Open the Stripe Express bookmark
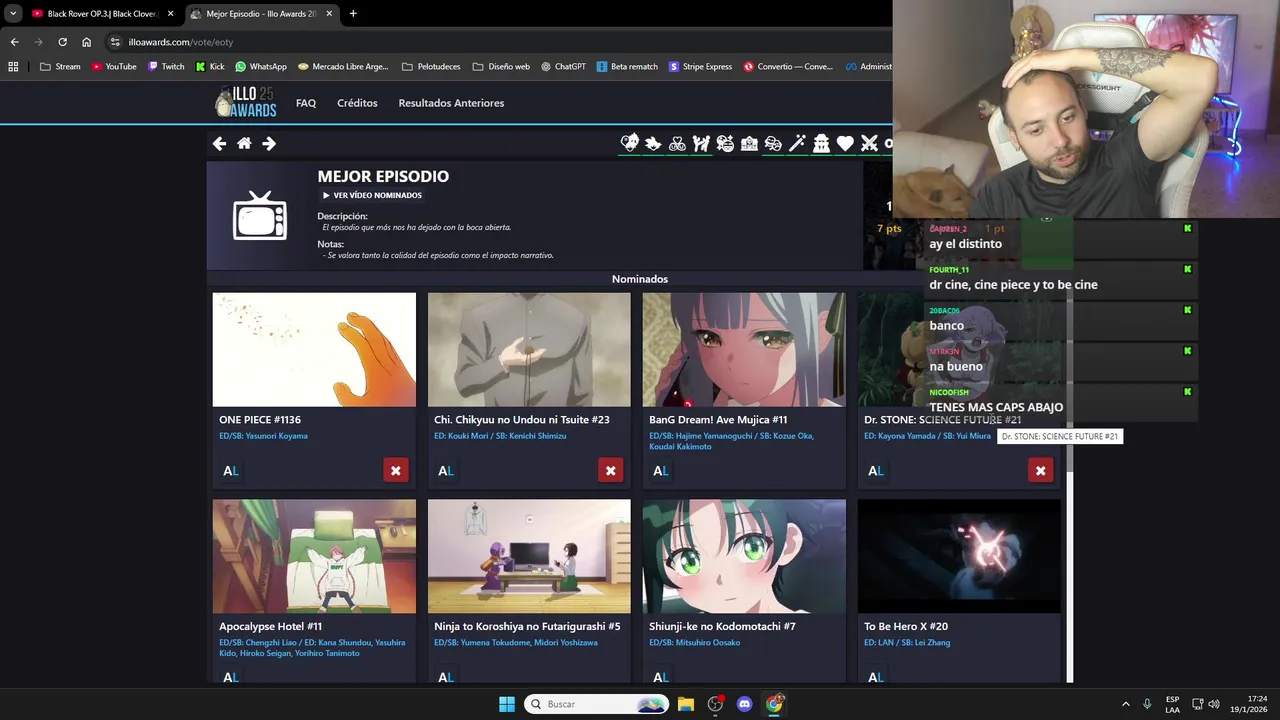1280x720 pixels. click(x=701, y=67)
